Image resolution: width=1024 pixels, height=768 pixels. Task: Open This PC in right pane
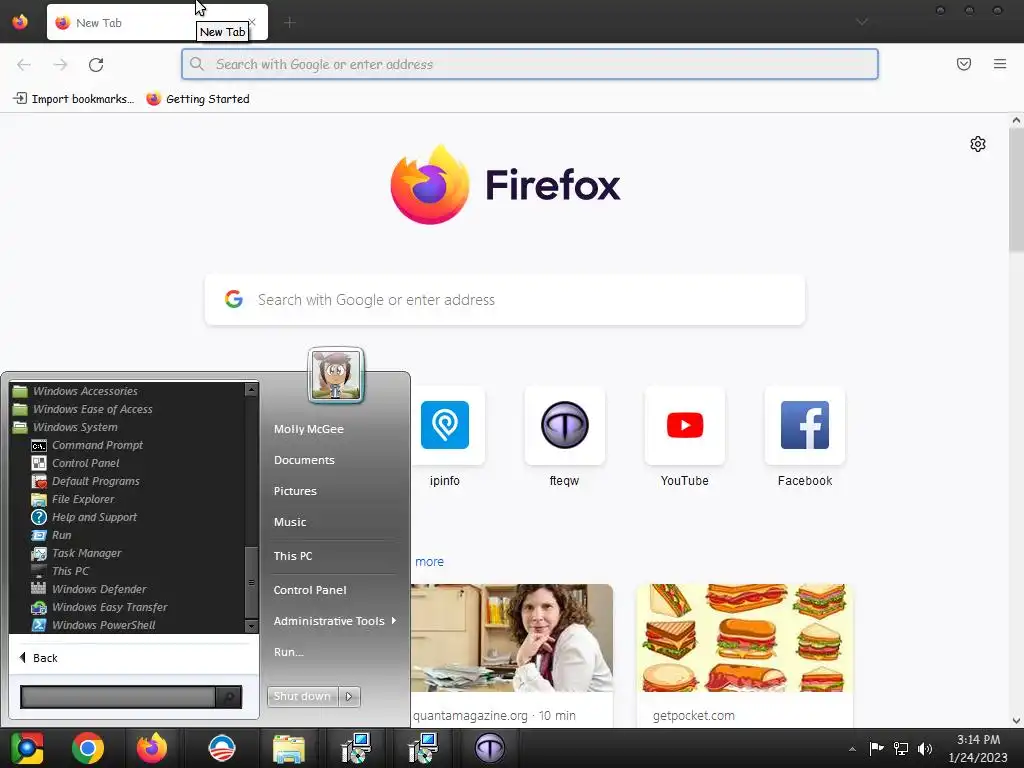[x=293, y=556]
